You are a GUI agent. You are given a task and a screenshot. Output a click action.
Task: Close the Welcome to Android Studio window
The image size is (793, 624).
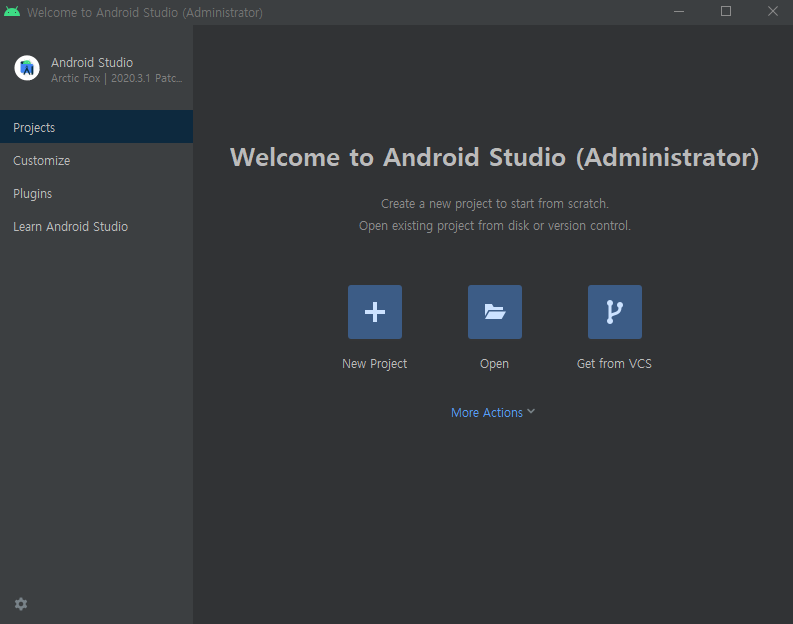772,12
